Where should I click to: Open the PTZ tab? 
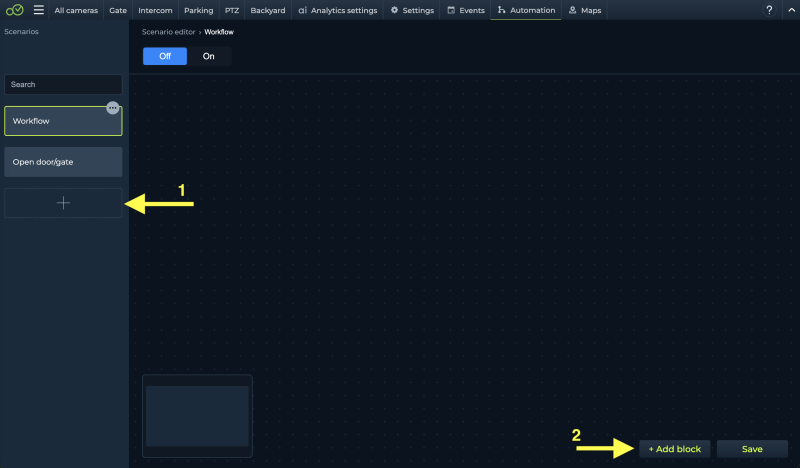click(x=232, y=10)
